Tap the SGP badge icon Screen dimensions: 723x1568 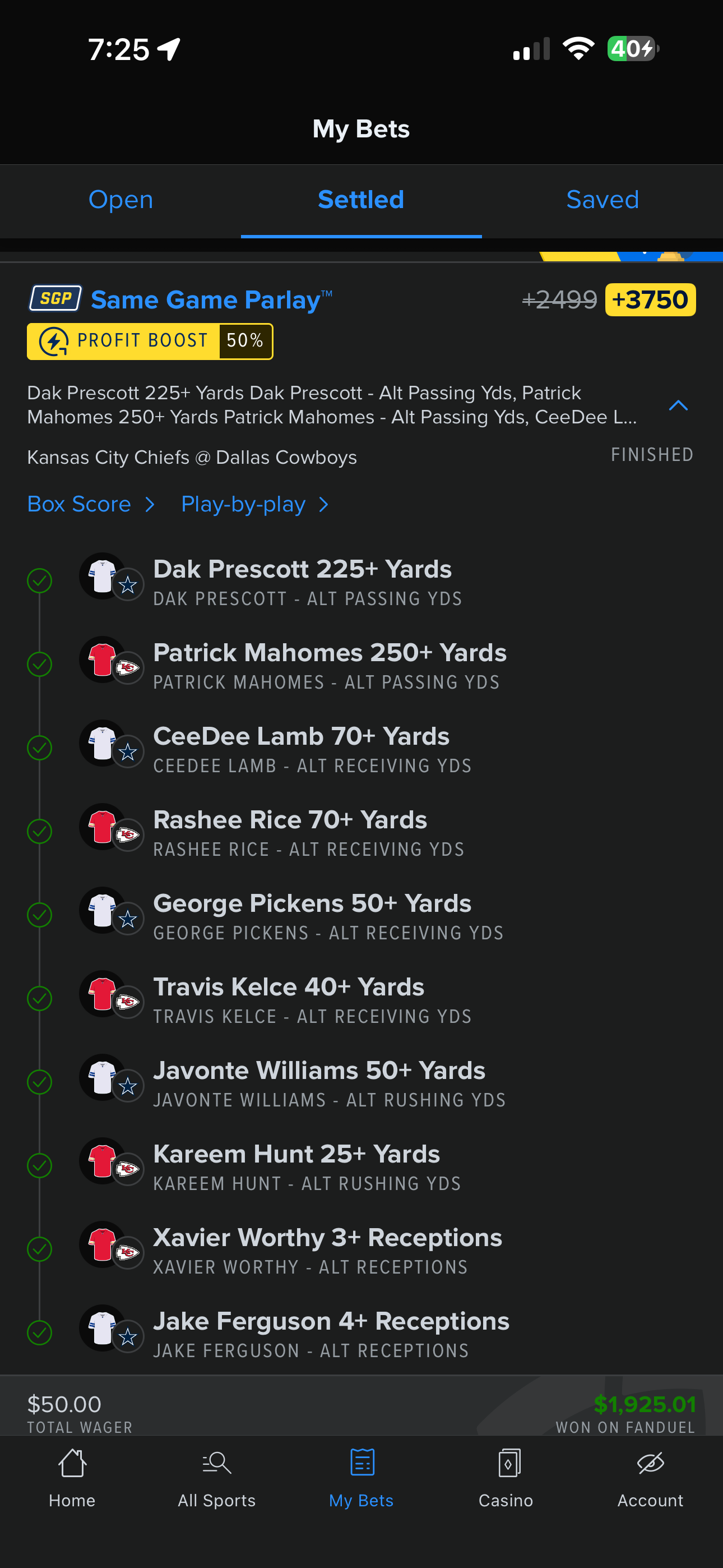tap(55, 298)
